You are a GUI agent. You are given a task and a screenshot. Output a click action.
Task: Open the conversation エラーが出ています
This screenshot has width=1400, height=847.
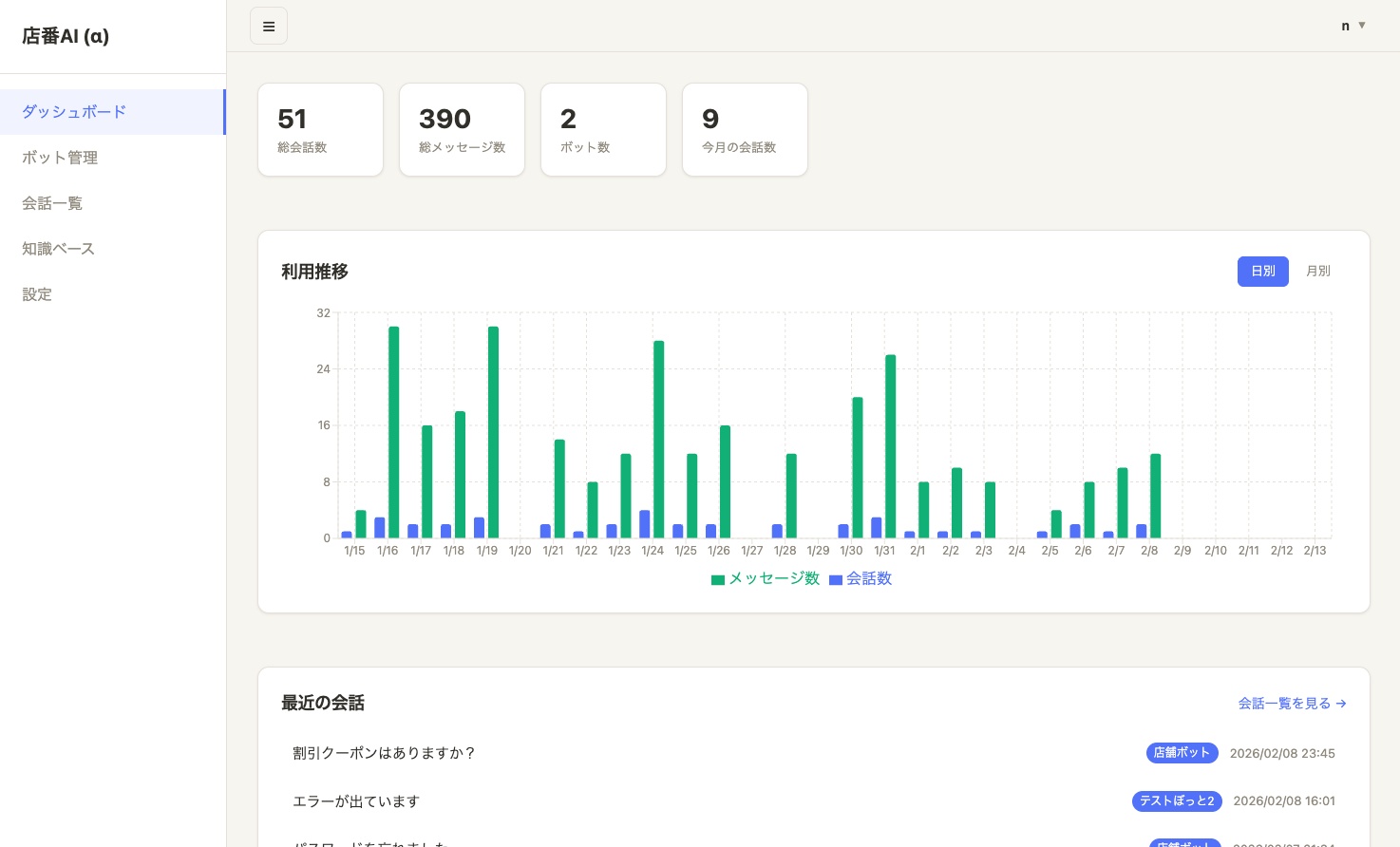tap(355, 800)
